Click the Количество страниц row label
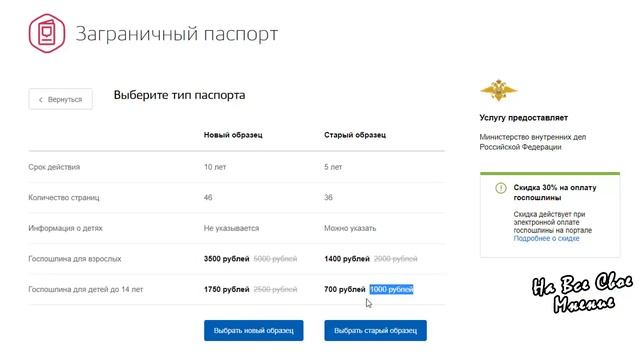 (64, 198)
